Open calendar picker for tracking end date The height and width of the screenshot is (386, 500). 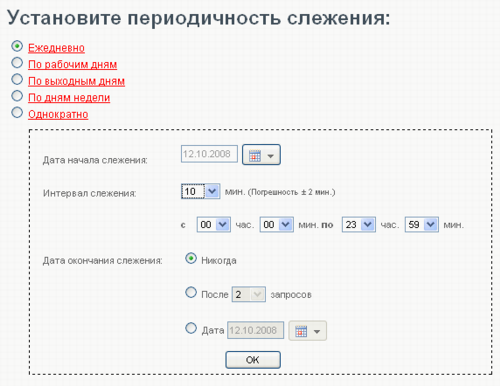(x=307, y=331)
